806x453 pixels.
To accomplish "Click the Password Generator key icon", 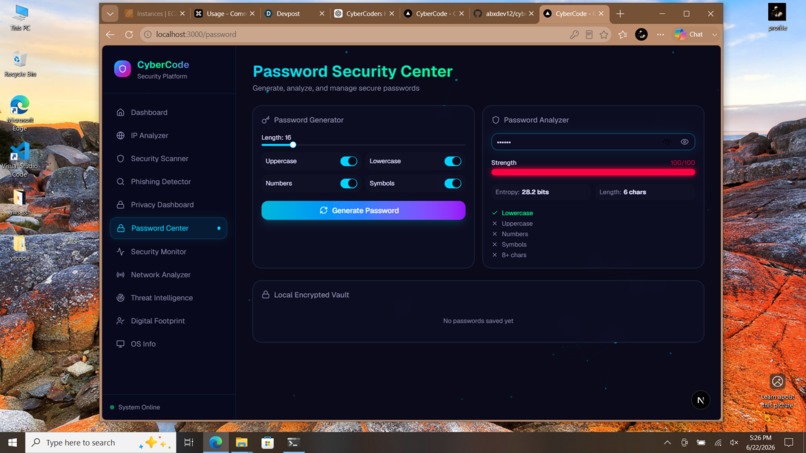I will 266,120.
